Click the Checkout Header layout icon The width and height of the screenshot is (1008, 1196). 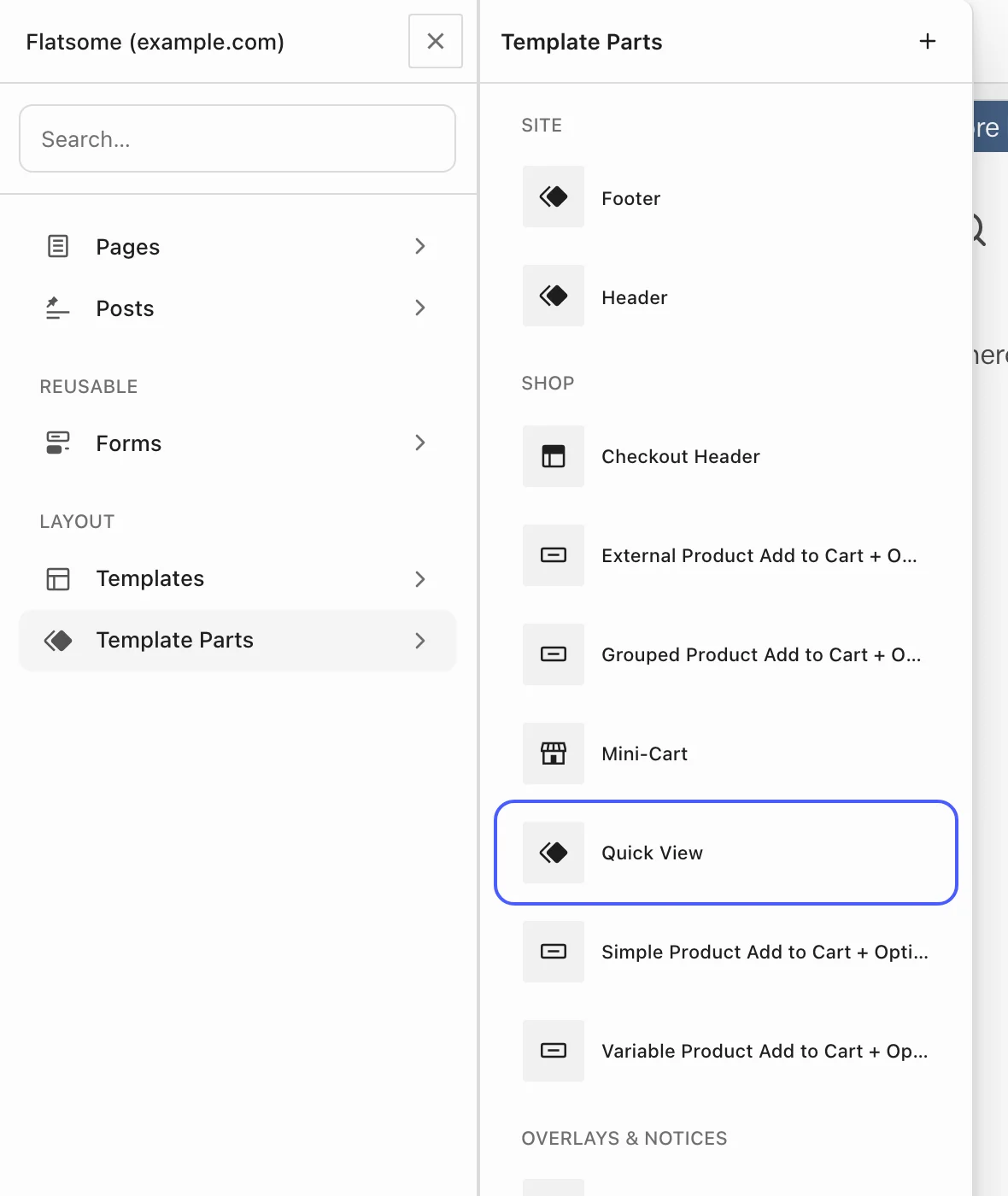(x=554, y=456)
